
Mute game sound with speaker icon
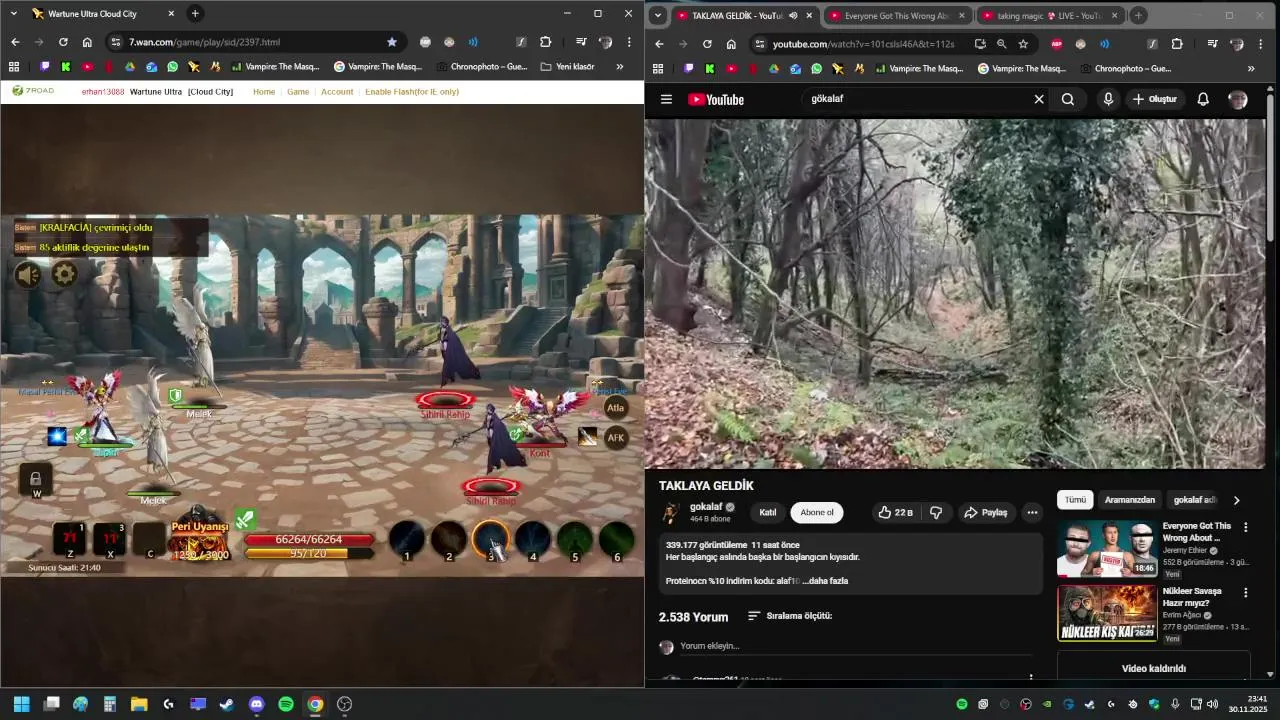point(28,274)
